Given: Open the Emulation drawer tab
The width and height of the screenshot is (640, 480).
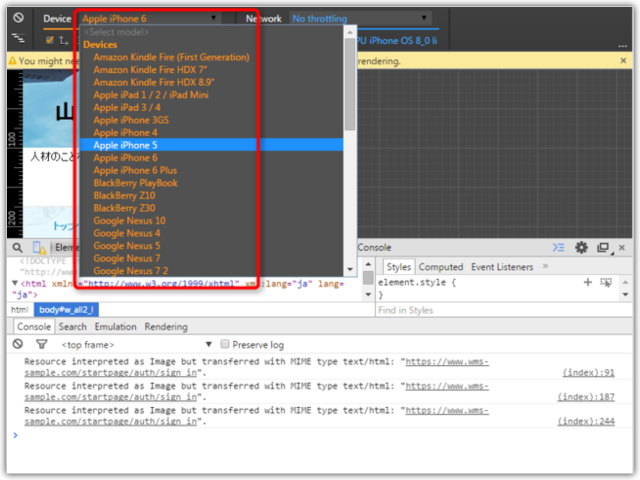Looking at the screenshot, I should [116, 327].
